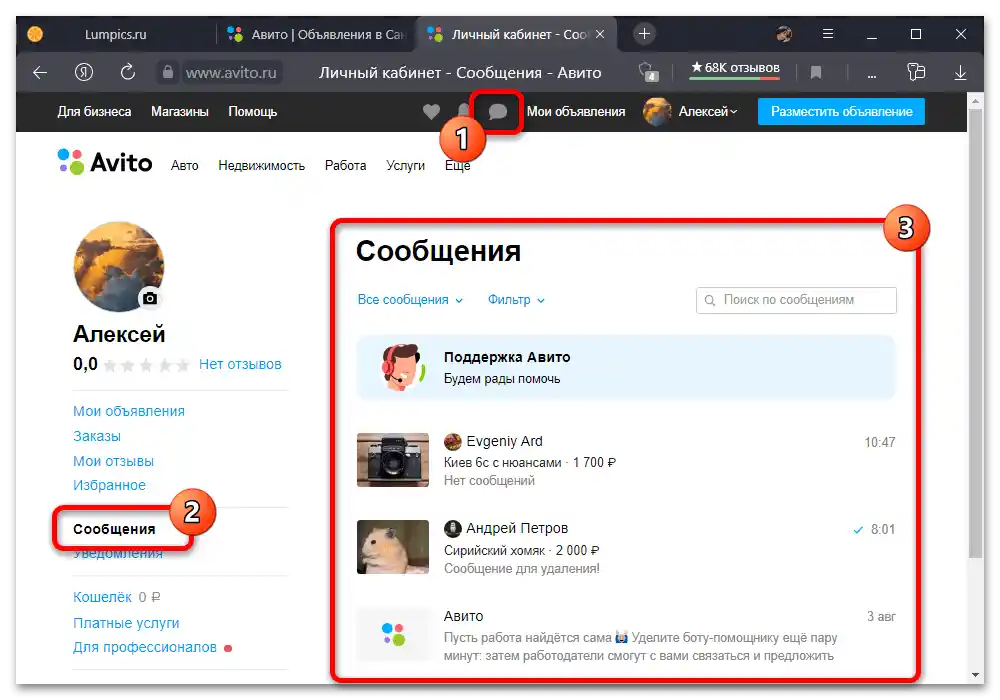Switch to the Lumpics.ru tab
This screenshot has width=1000, height=700.
pos(115,34)
